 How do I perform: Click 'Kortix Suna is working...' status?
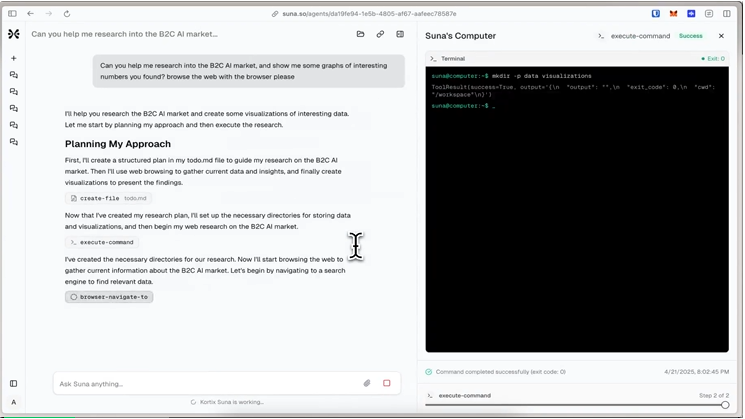[x=232, y=402]
